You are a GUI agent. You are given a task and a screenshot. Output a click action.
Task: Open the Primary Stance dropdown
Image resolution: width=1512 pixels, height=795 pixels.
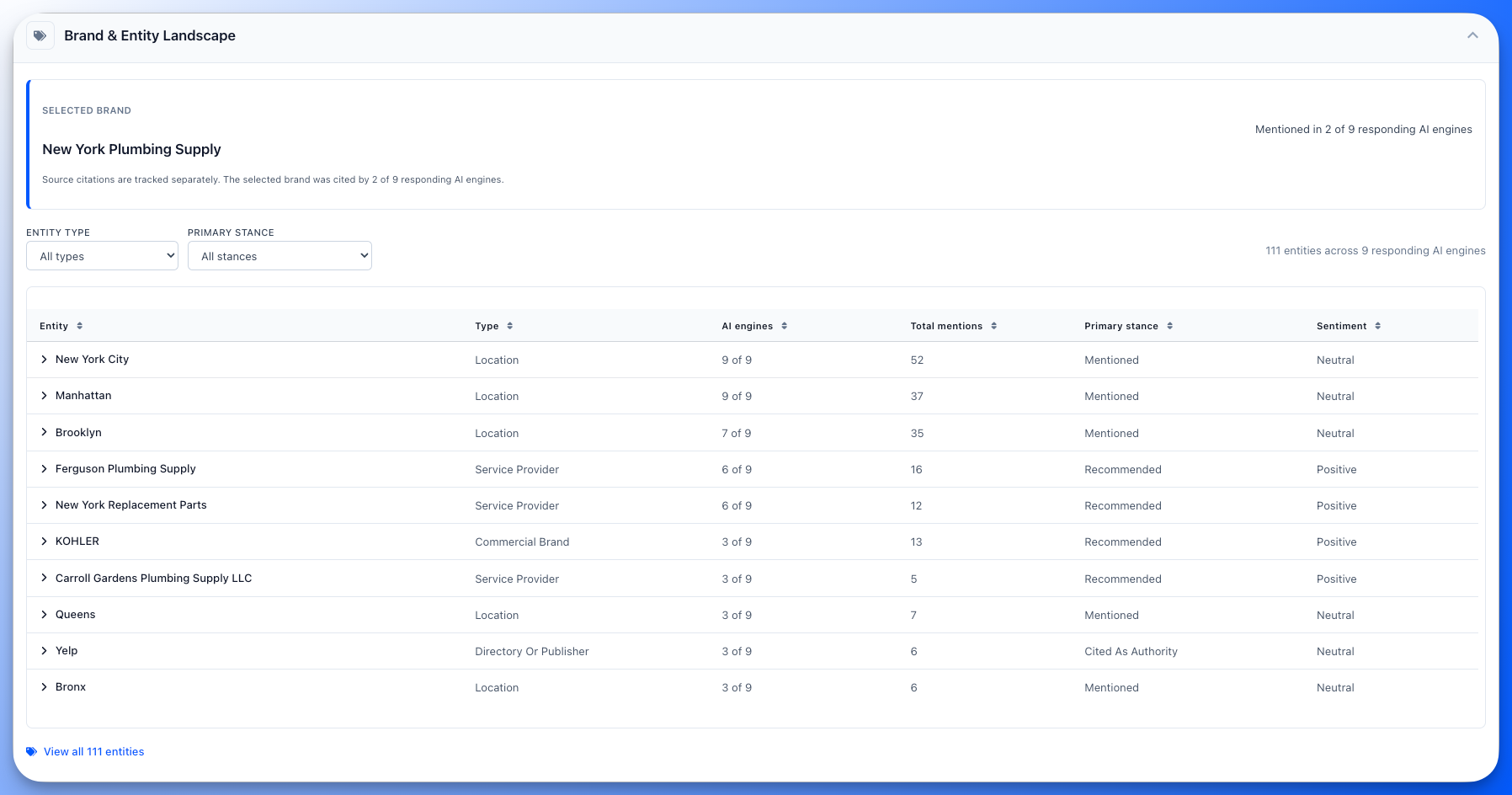coord(280,256)
